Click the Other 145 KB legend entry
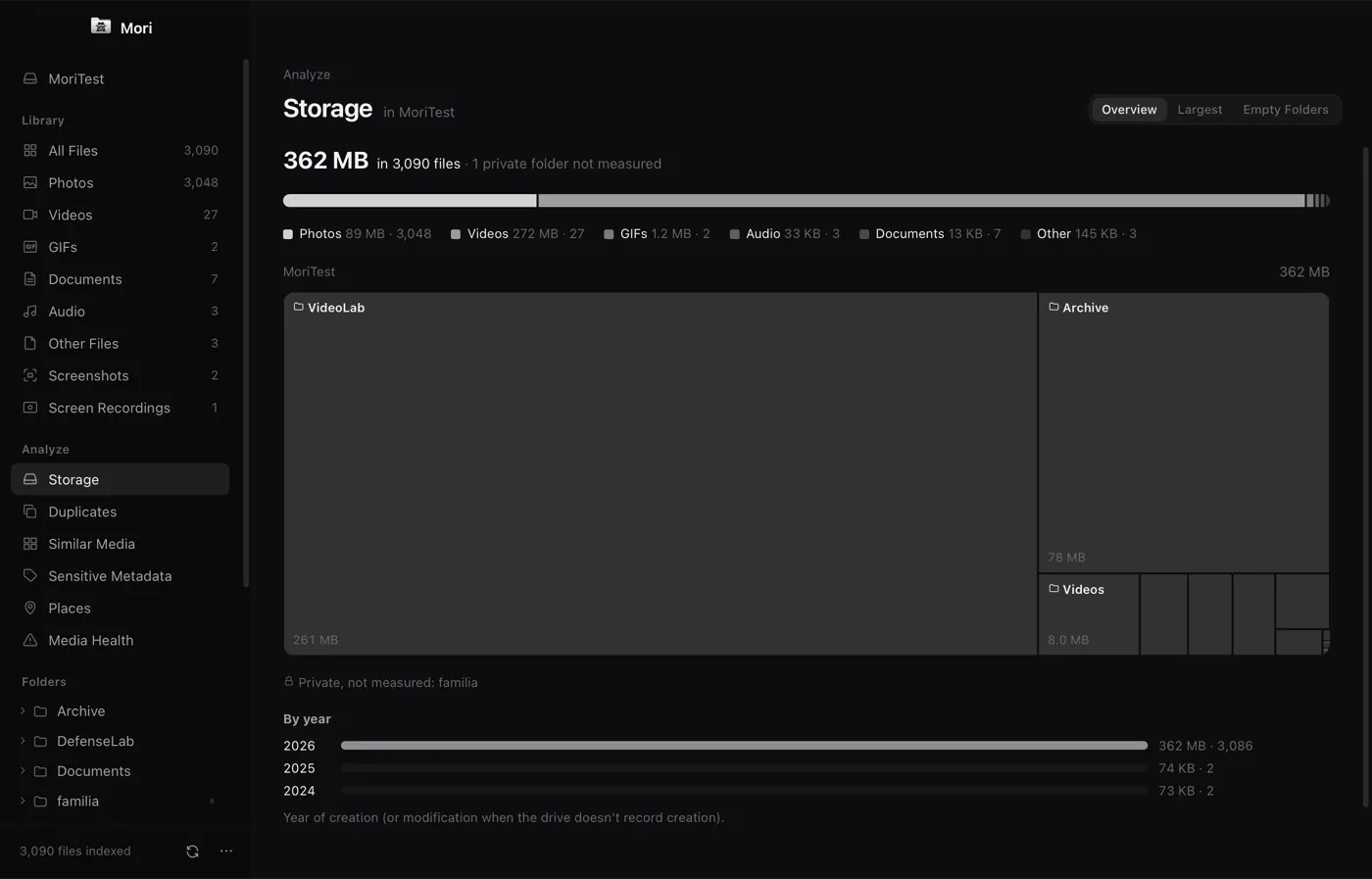The height and width of the screenshot is (879, 1372). tap(1078, 234)
